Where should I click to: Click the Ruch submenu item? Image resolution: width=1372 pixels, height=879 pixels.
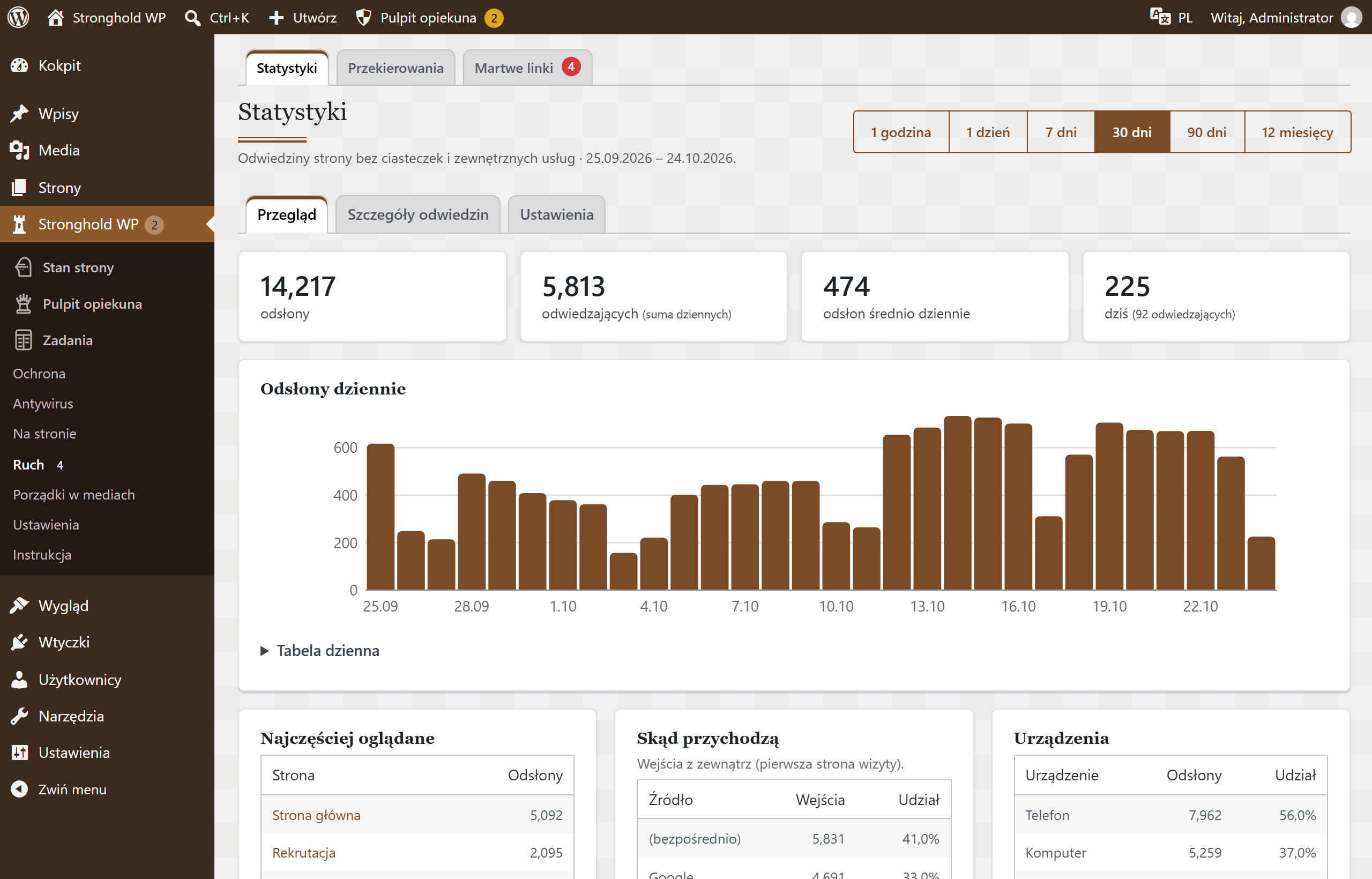[38, 465]
